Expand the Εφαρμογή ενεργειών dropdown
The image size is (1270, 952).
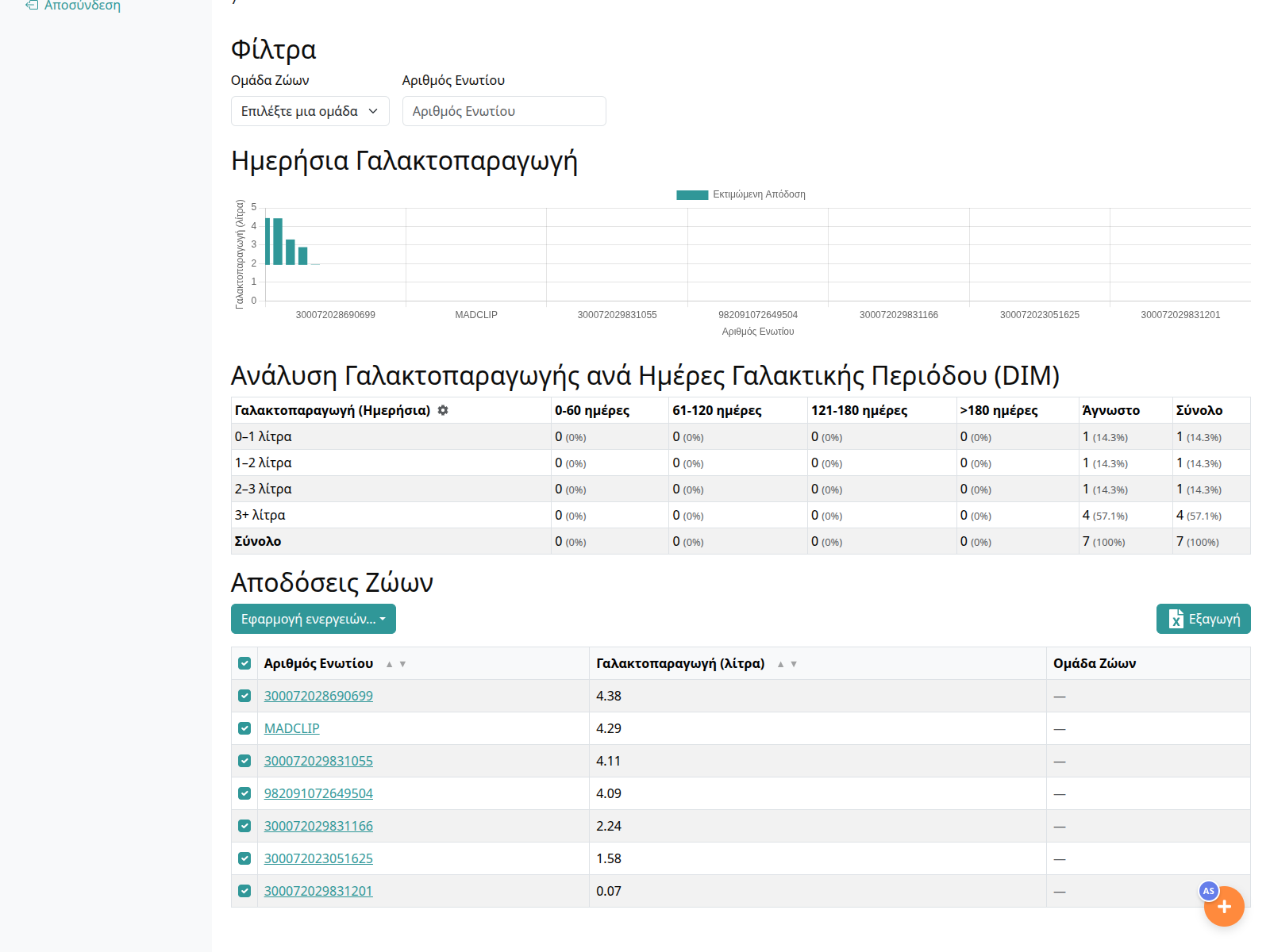(313, 619)
